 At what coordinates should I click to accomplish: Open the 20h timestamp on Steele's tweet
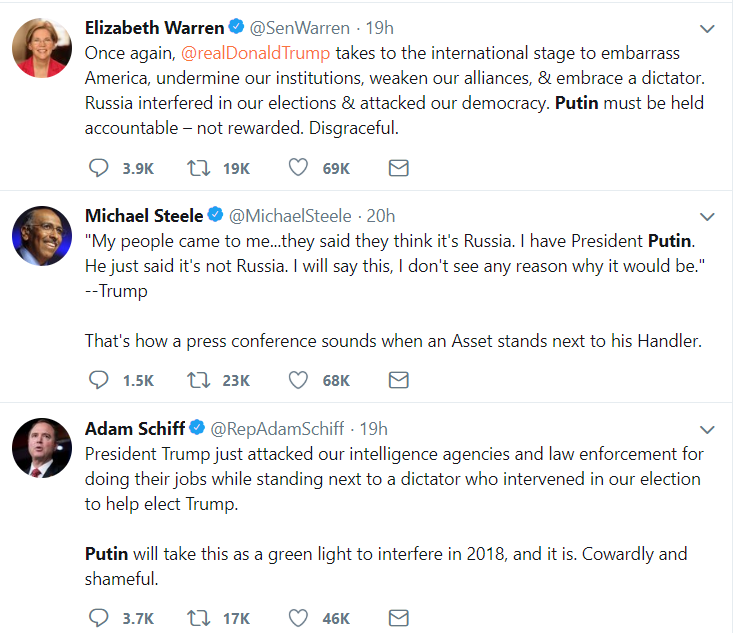click(x=381, y=216)
